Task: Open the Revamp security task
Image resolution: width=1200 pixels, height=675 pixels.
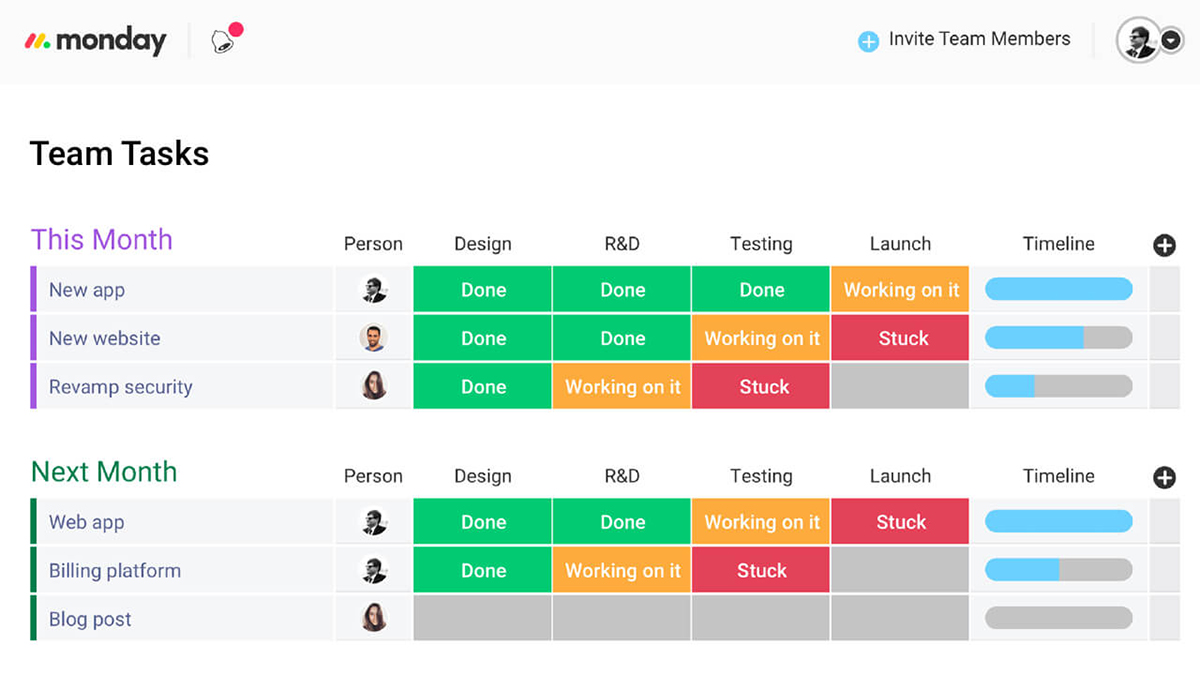Action: click(120, 387)
